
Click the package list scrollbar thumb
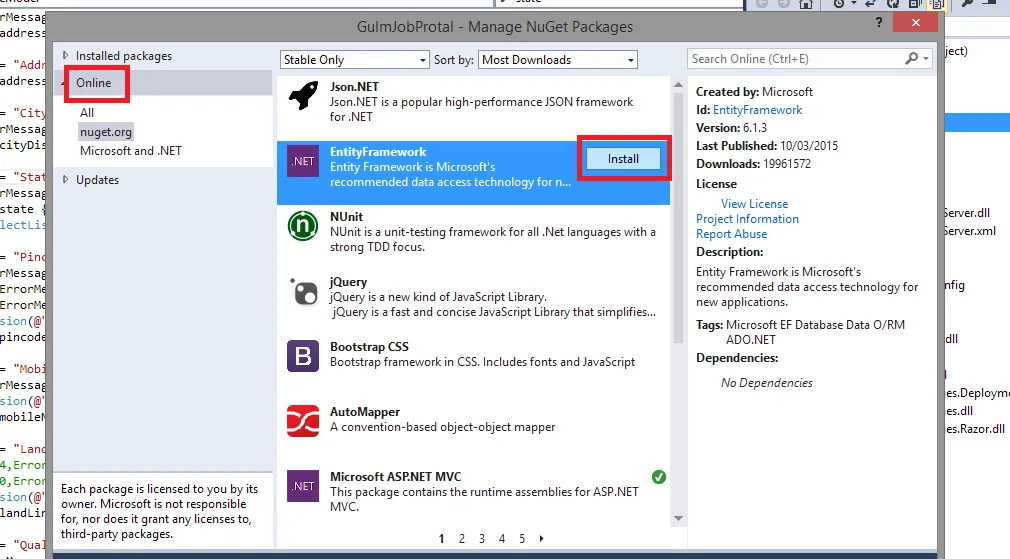pos(678,217)
